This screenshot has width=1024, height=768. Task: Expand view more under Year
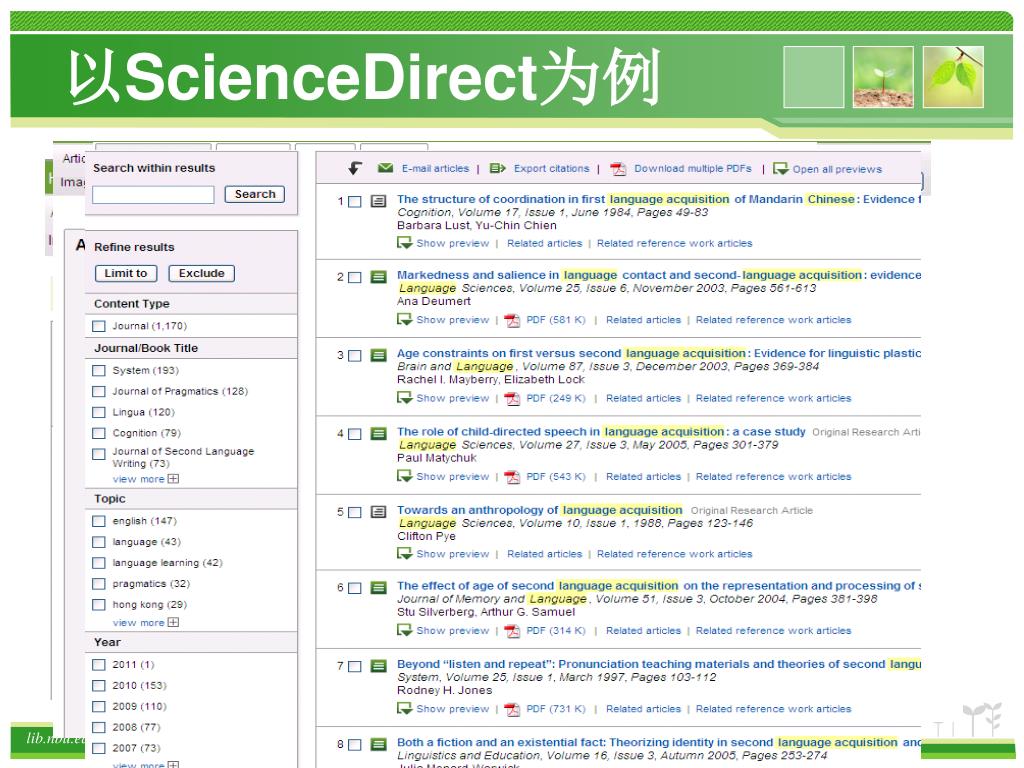[145, 764]
